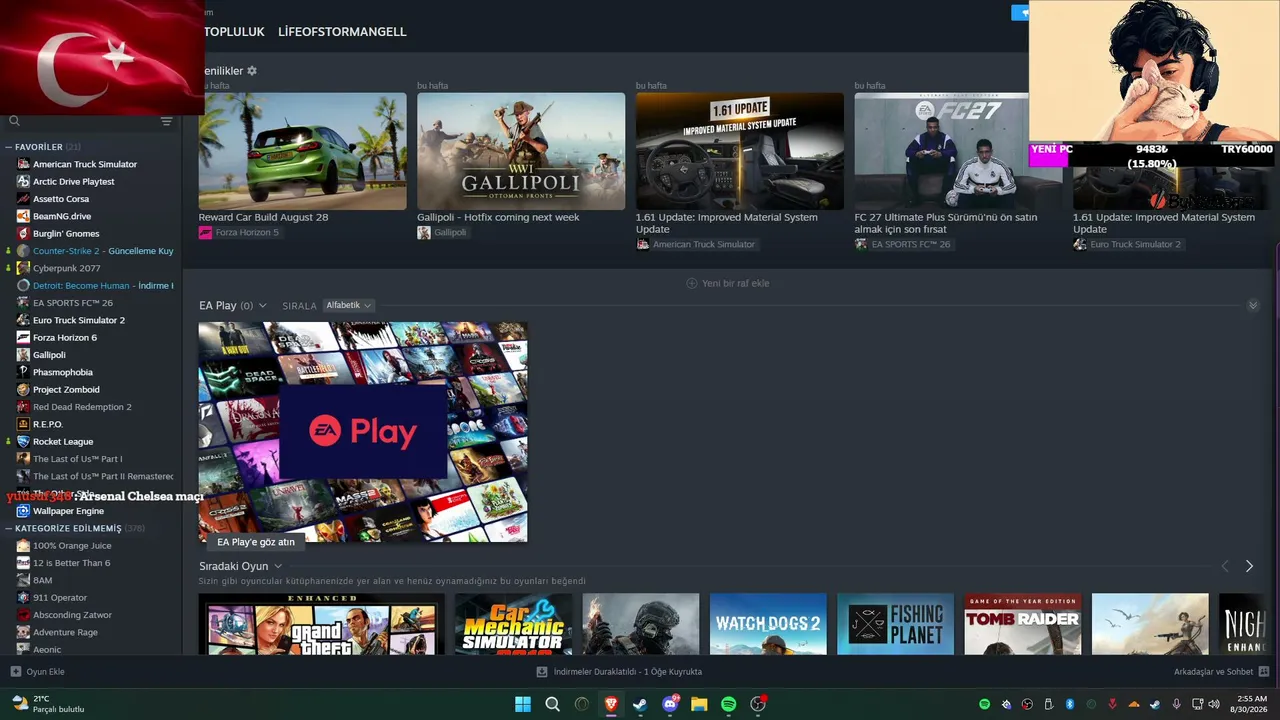Open the Car Mechanic Simulator game cover
Viewport: 1280px width, 720px height.
point(513,624)
